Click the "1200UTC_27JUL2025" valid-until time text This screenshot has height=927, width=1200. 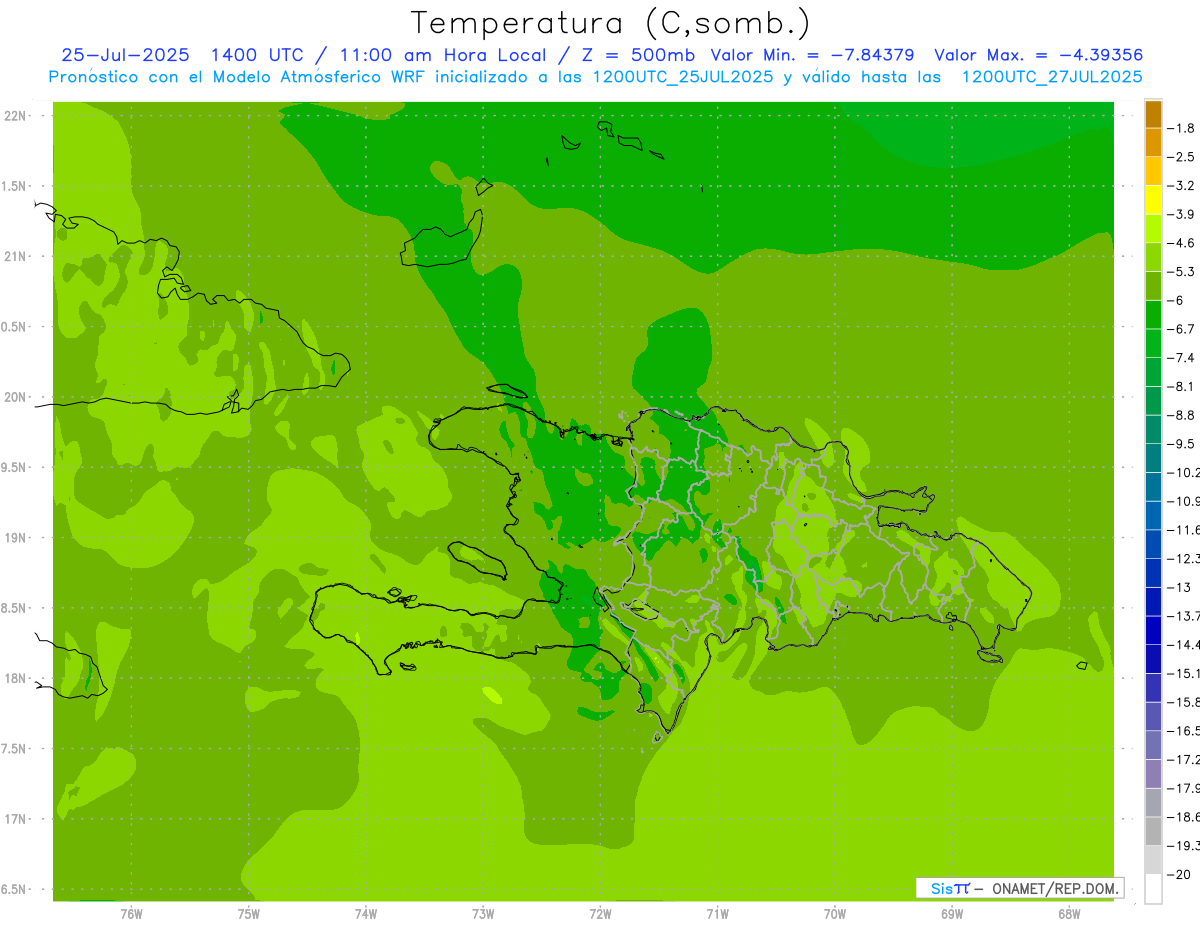pos(1052,77)
